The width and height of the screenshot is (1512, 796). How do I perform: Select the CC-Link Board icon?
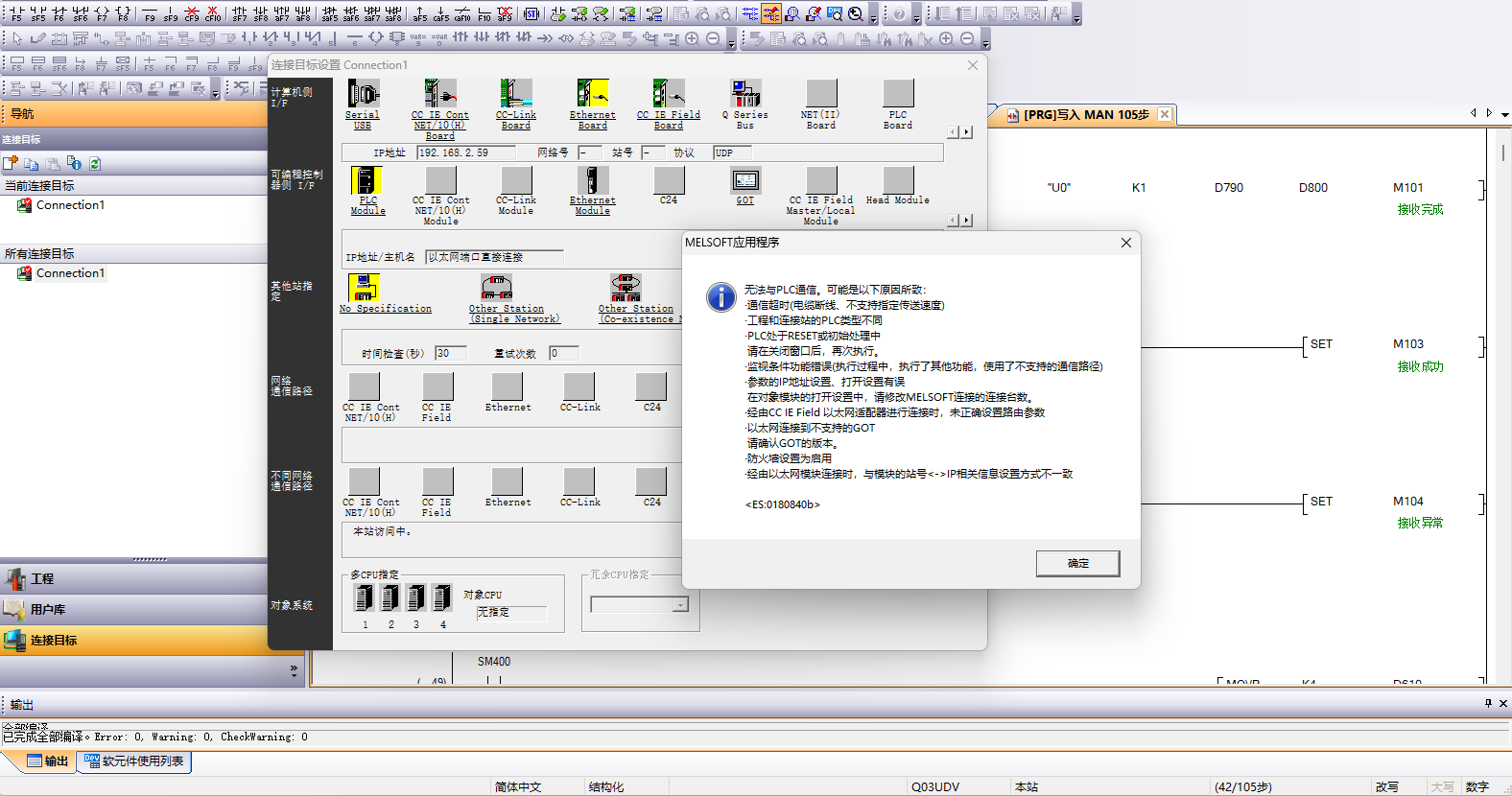click(516, 94)
